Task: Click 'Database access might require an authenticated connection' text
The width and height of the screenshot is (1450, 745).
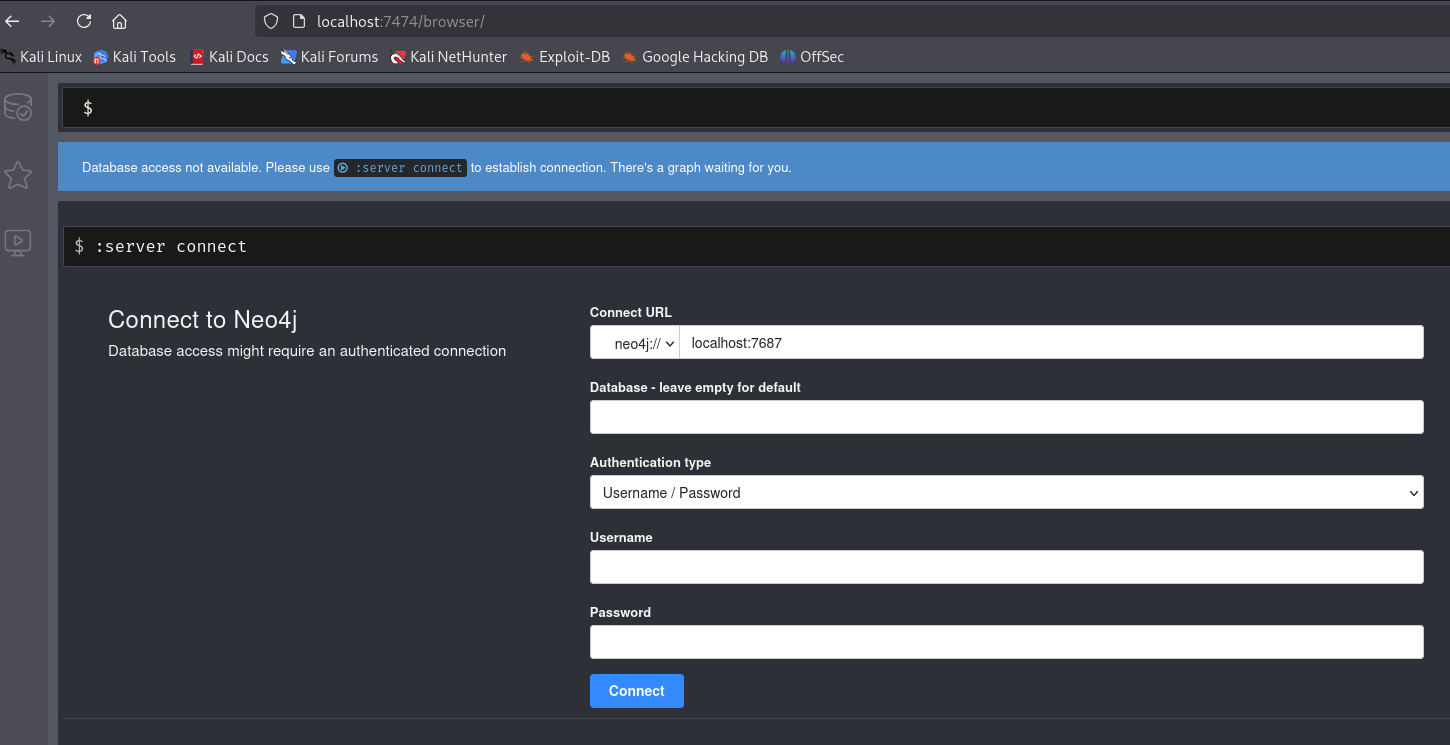Action: point(307,351)
